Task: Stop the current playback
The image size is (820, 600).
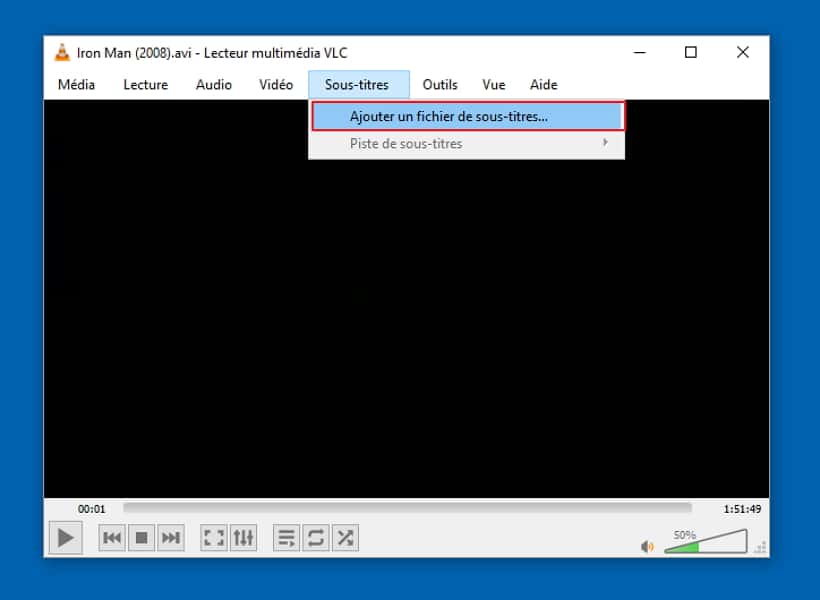Action: pos(141,537)
